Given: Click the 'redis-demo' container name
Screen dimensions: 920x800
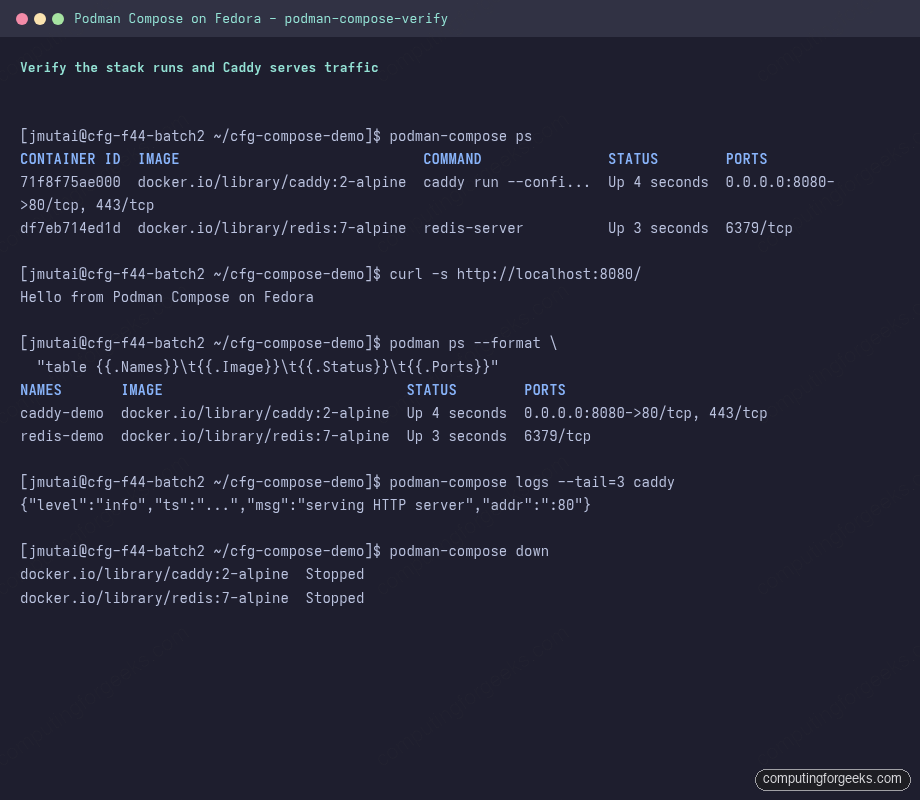Looking at the screenshot, I should 62,436.
